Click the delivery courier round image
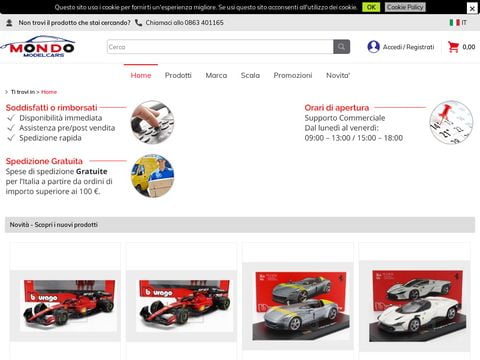The image size is (480, 360). tap(152, 176)
